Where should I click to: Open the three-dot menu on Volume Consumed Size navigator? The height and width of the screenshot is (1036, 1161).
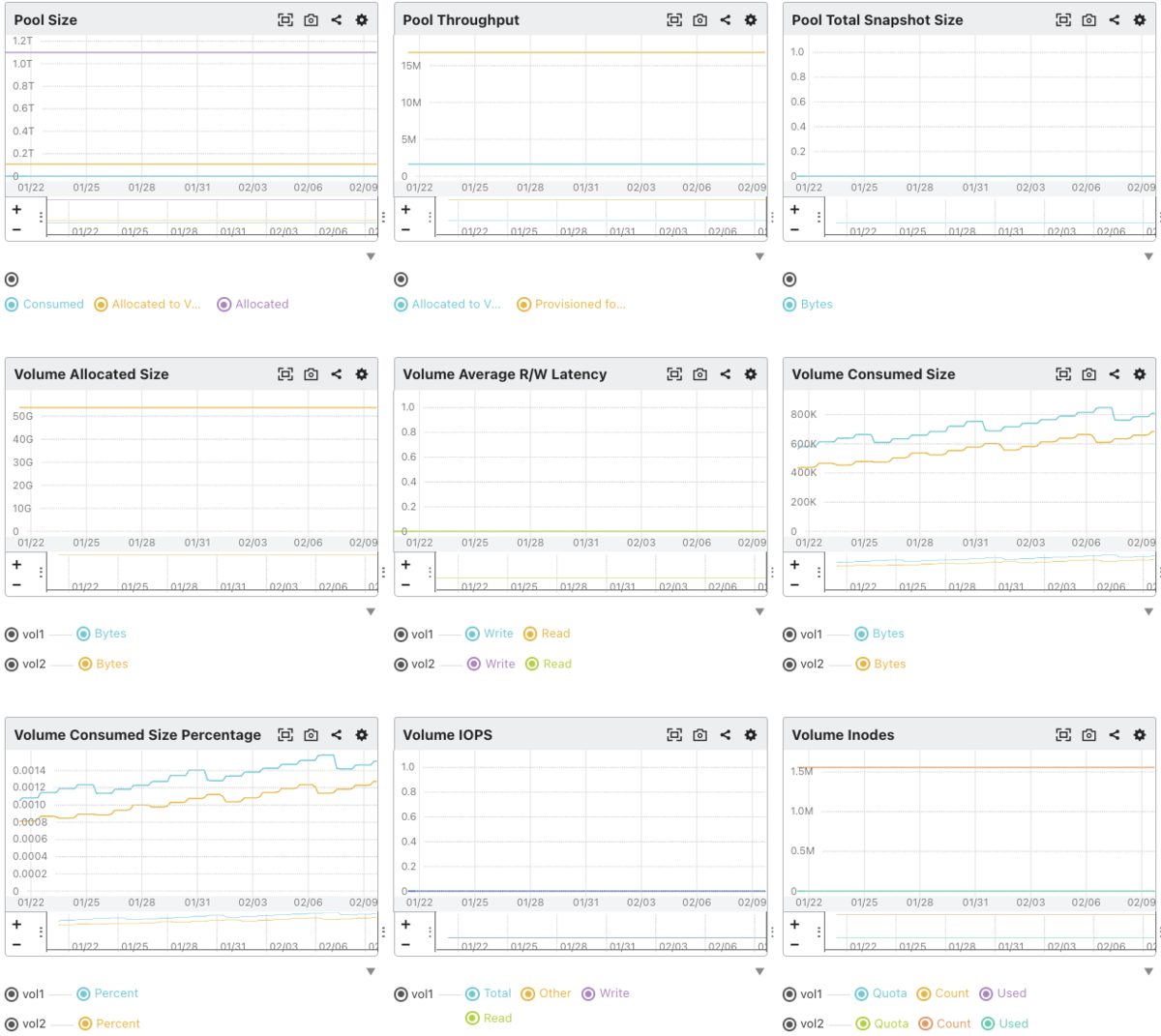pos(819,573)
